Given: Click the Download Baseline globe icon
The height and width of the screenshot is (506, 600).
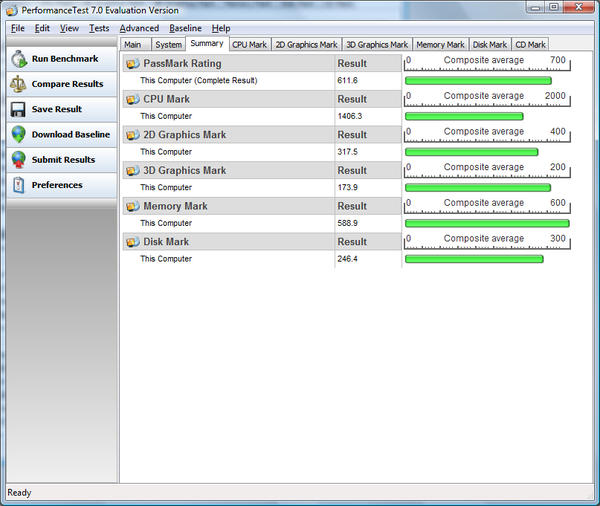Looking at the screenshot, I should tap(18, 134).
